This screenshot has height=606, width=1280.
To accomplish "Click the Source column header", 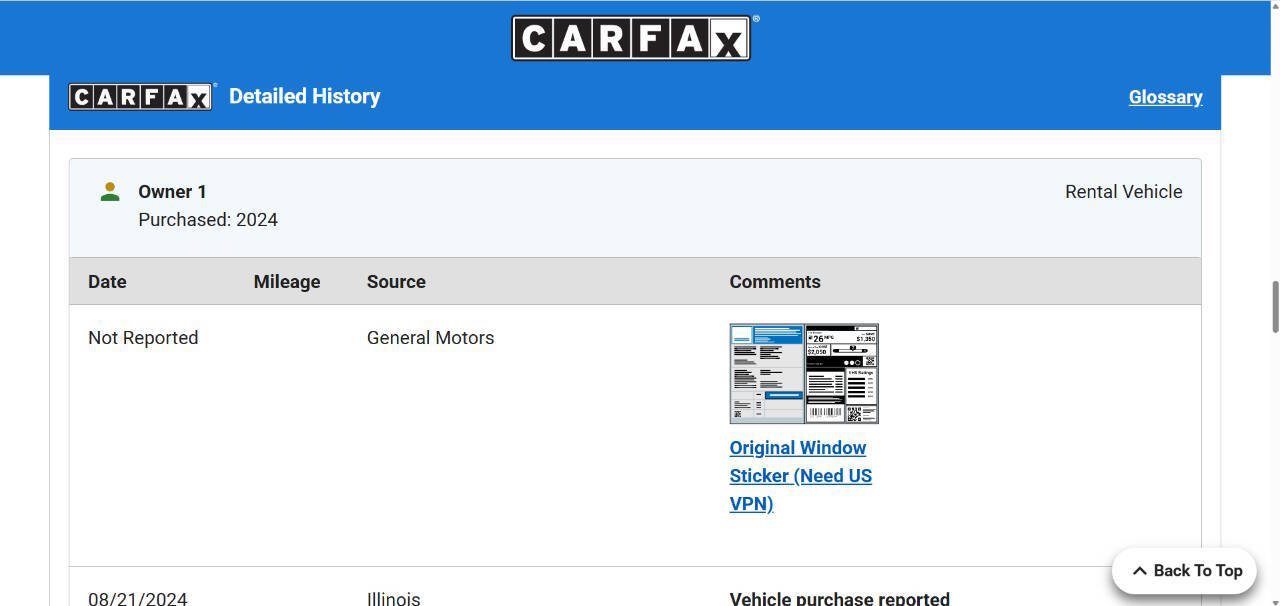I will coord(396,282).
